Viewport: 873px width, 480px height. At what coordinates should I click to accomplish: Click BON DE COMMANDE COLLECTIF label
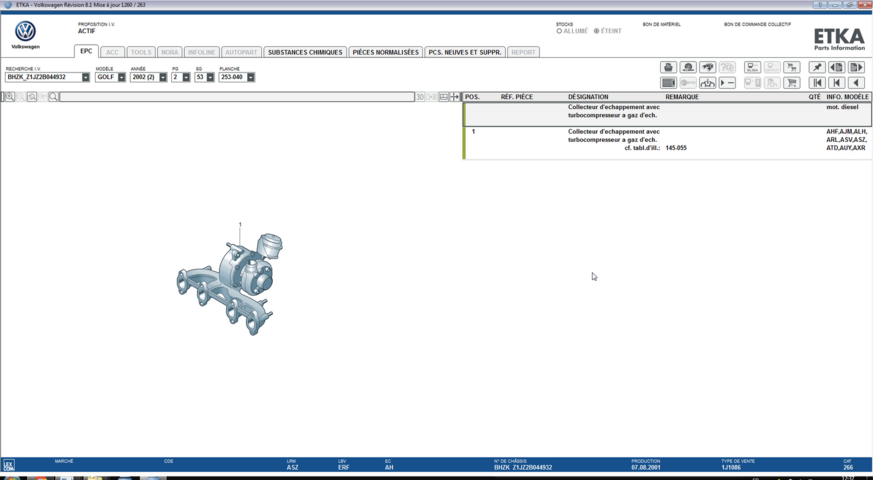click(758, 25)
